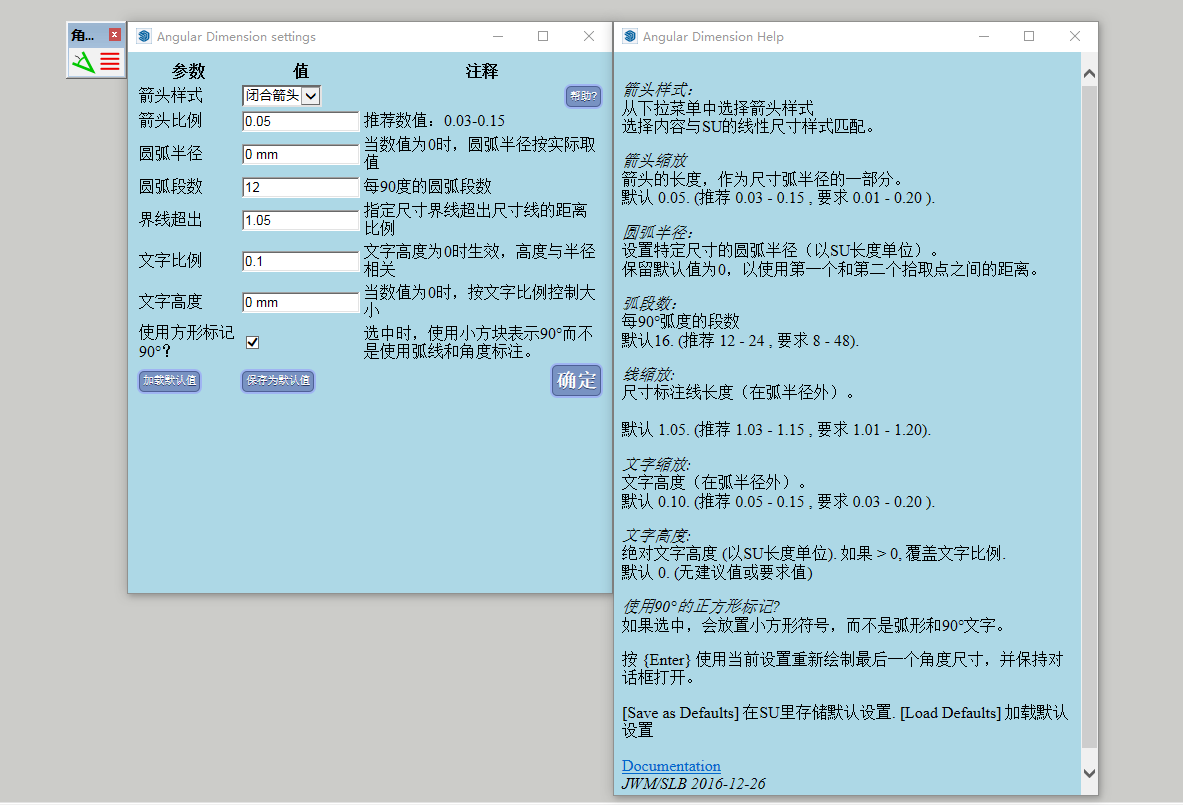Screen dimensions: 1183x805
Task: Click the scrollbar down arrow in Help window
Action: (1088, 772)
